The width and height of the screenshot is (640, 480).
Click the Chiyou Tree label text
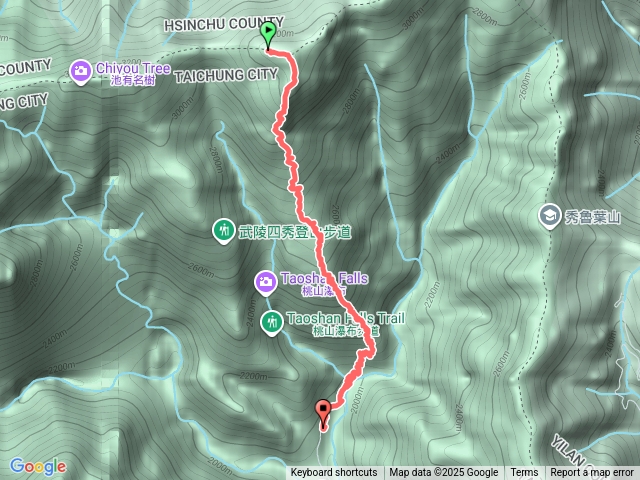click(133, 68)
